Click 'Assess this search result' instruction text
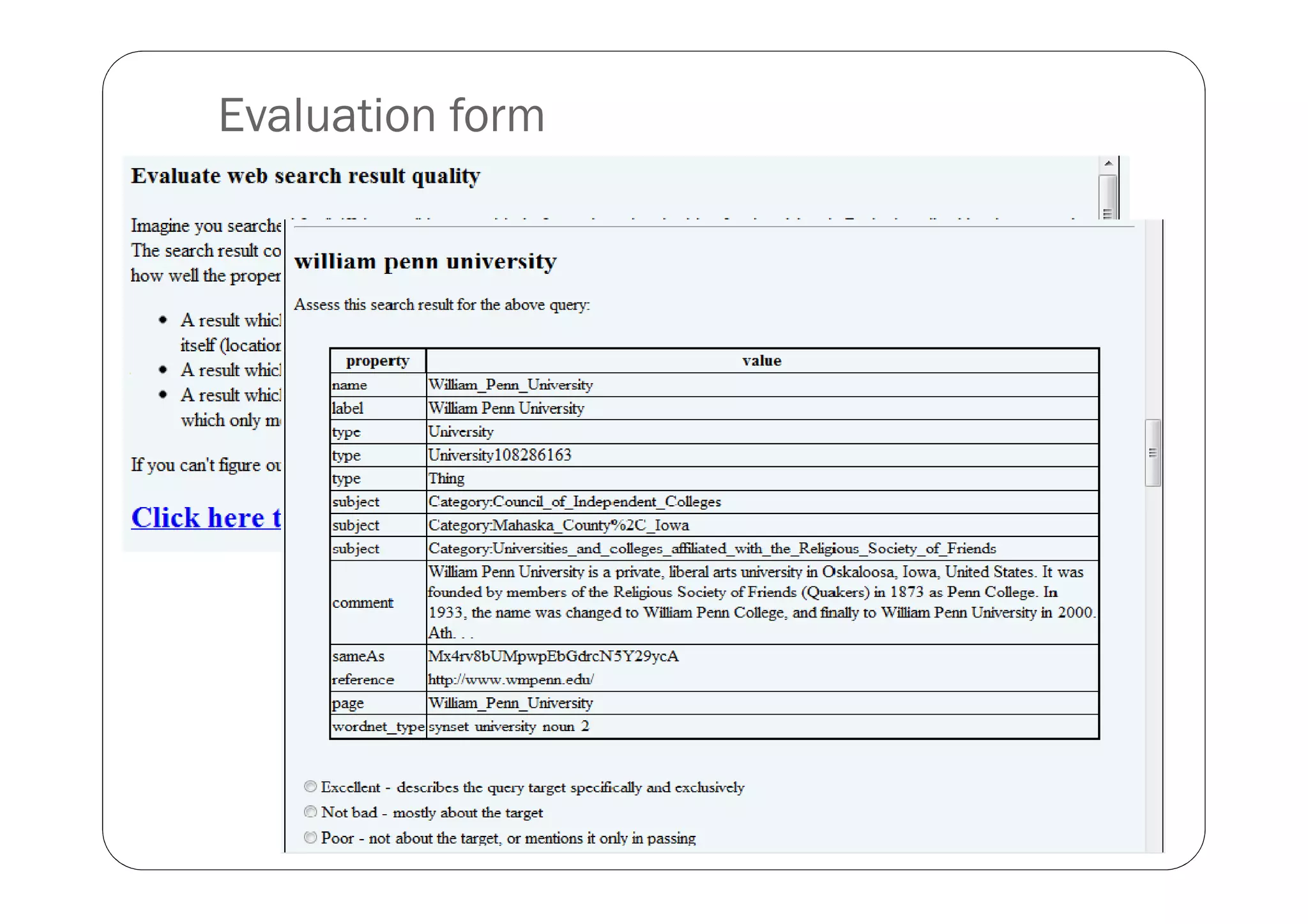 point(442,305)
